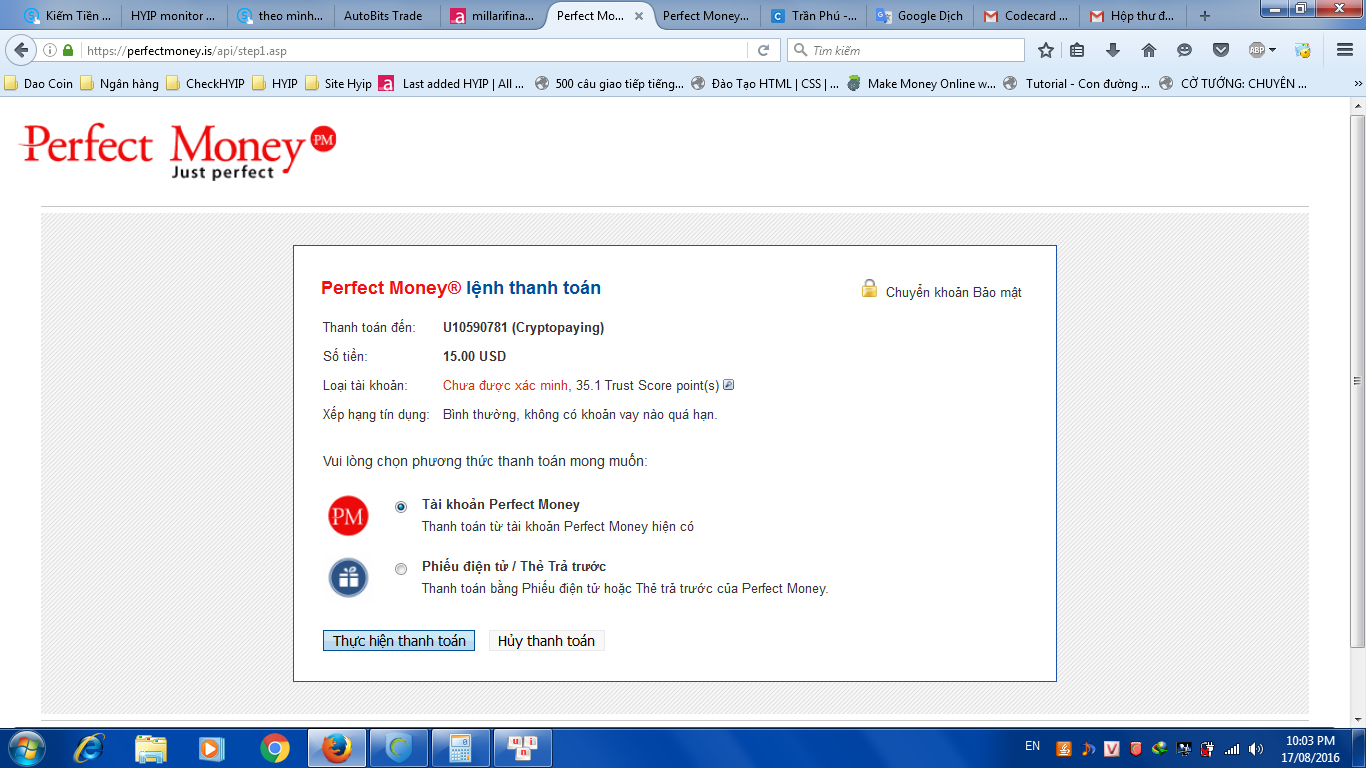Click the site information (i) icon
The image size is (1366, 768).
50,50
